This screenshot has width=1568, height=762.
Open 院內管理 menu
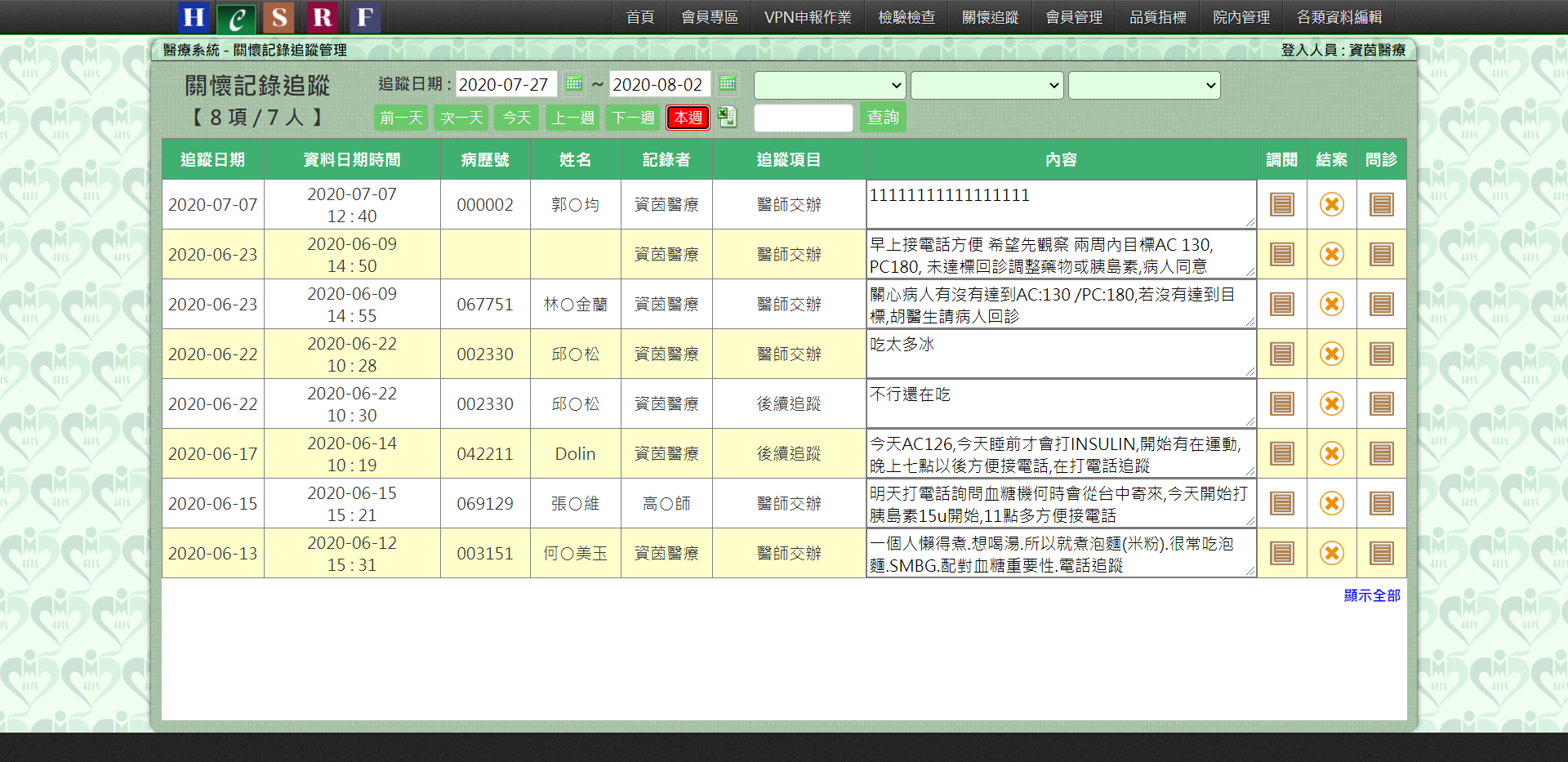[1241, 17]
